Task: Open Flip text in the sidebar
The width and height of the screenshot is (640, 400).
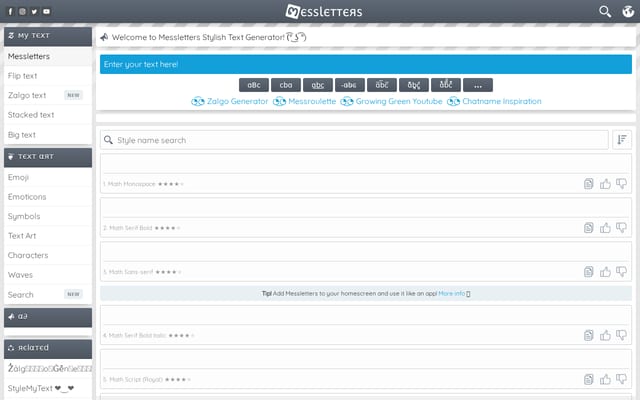Action: click(48, 76)
